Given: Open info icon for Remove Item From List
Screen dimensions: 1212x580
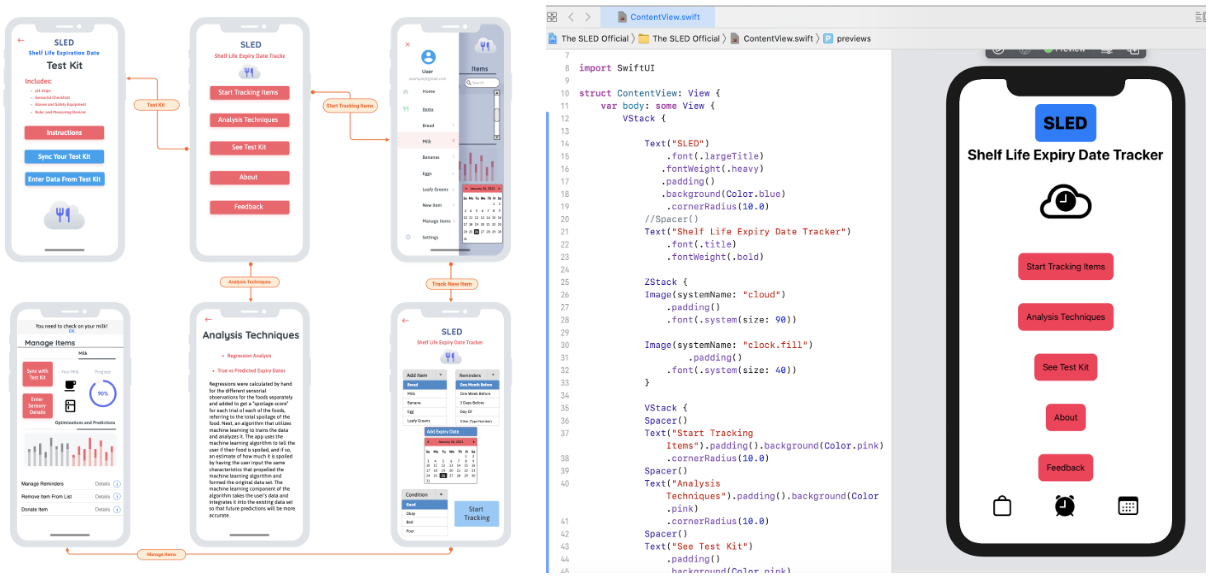Looking at the screenshot, I should pyautogui.click(x=117, y=496).
